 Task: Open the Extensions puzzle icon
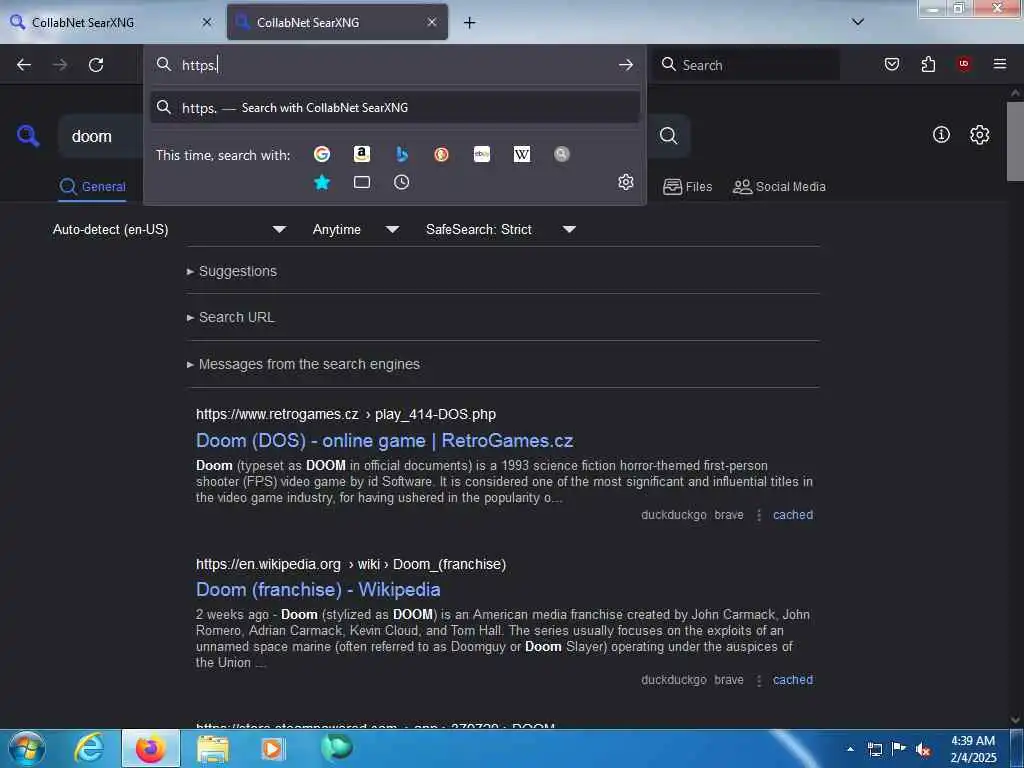(x=928, y=64)
